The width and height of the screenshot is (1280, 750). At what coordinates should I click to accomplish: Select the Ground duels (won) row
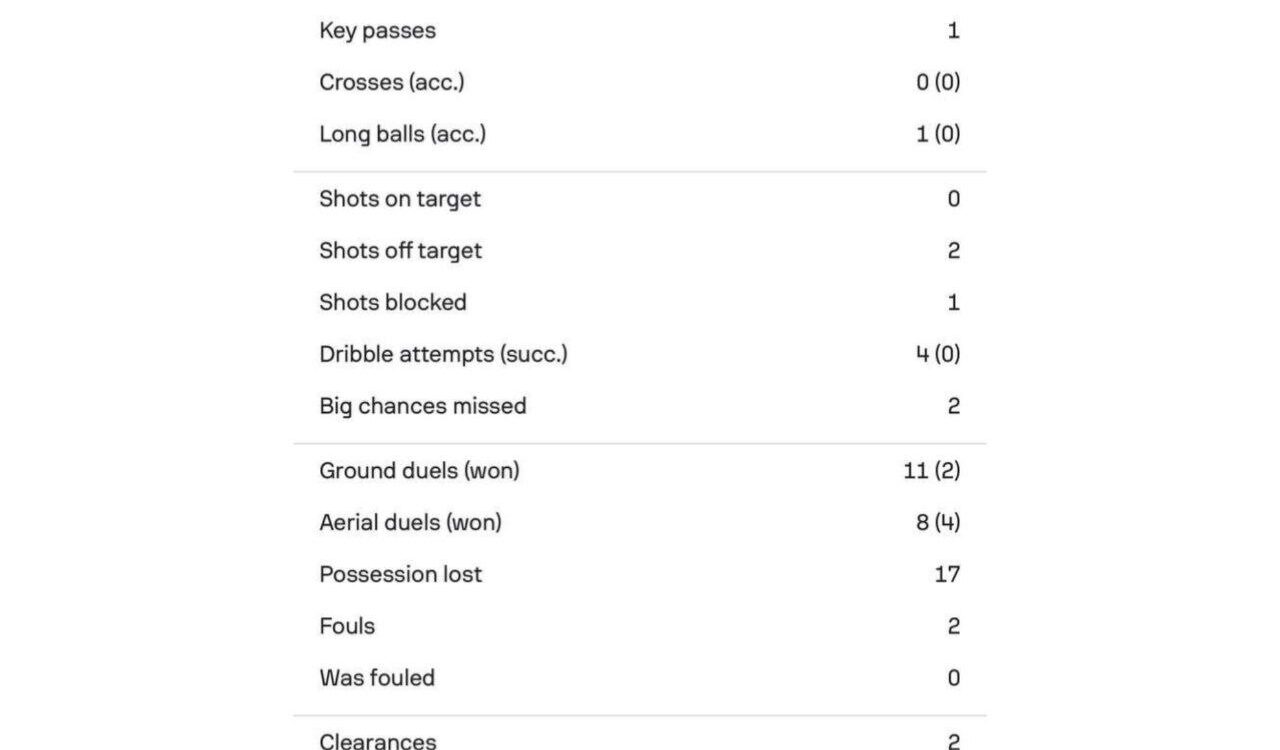pyautogui.click(x=640, y=471)
